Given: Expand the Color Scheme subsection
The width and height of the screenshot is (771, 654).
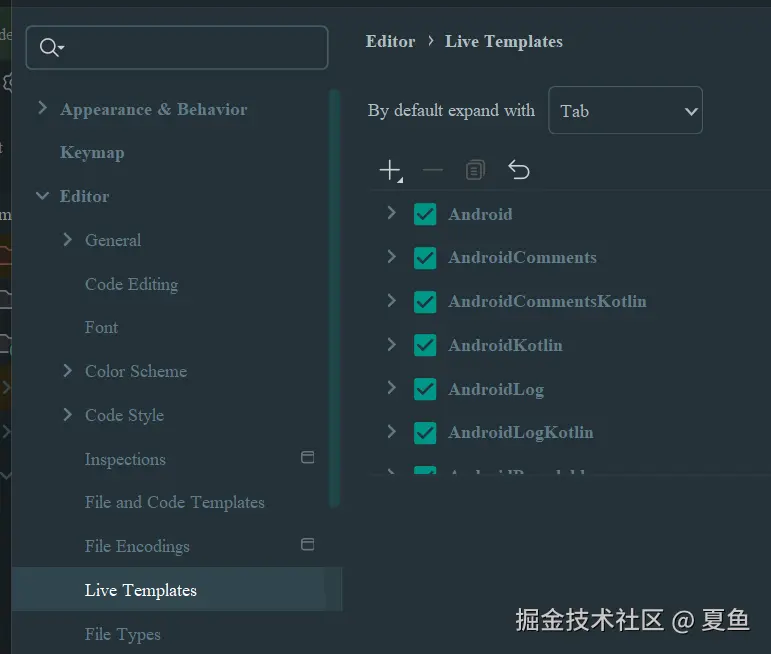Looking at the screenshot, I should [67, 371].
